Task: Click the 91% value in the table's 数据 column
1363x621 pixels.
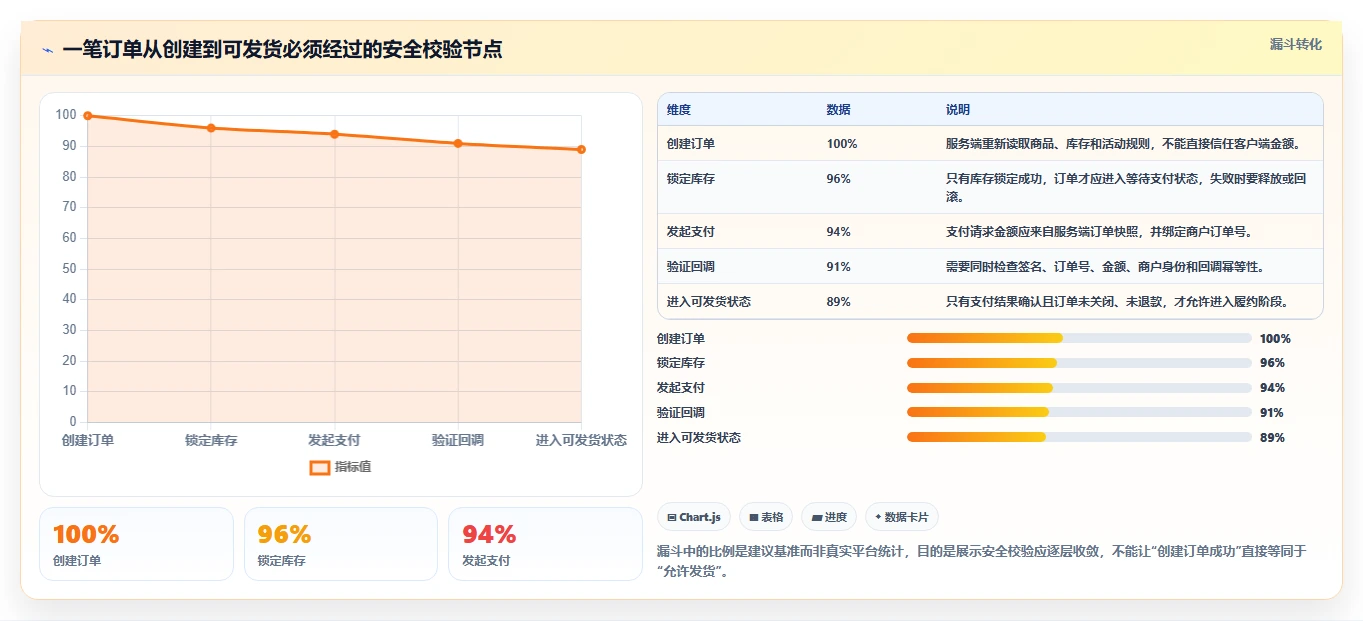Action: click(839, 267)
